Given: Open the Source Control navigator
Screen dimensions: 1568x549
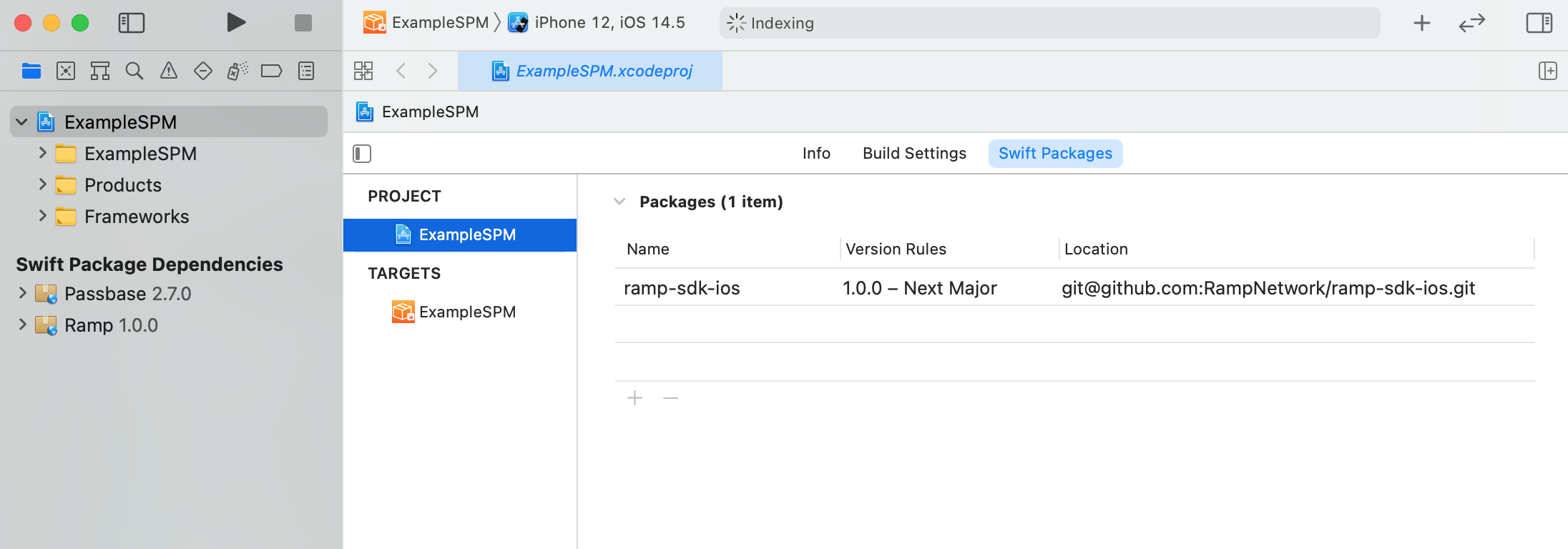Looking at the screenshot, I should point(66,71).
